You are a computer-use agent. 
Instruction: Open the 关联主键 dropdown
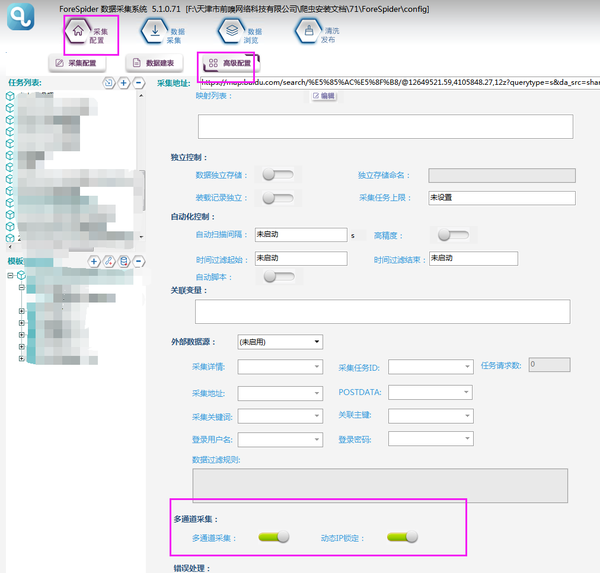pyautogui.click(x=431, y=416)
